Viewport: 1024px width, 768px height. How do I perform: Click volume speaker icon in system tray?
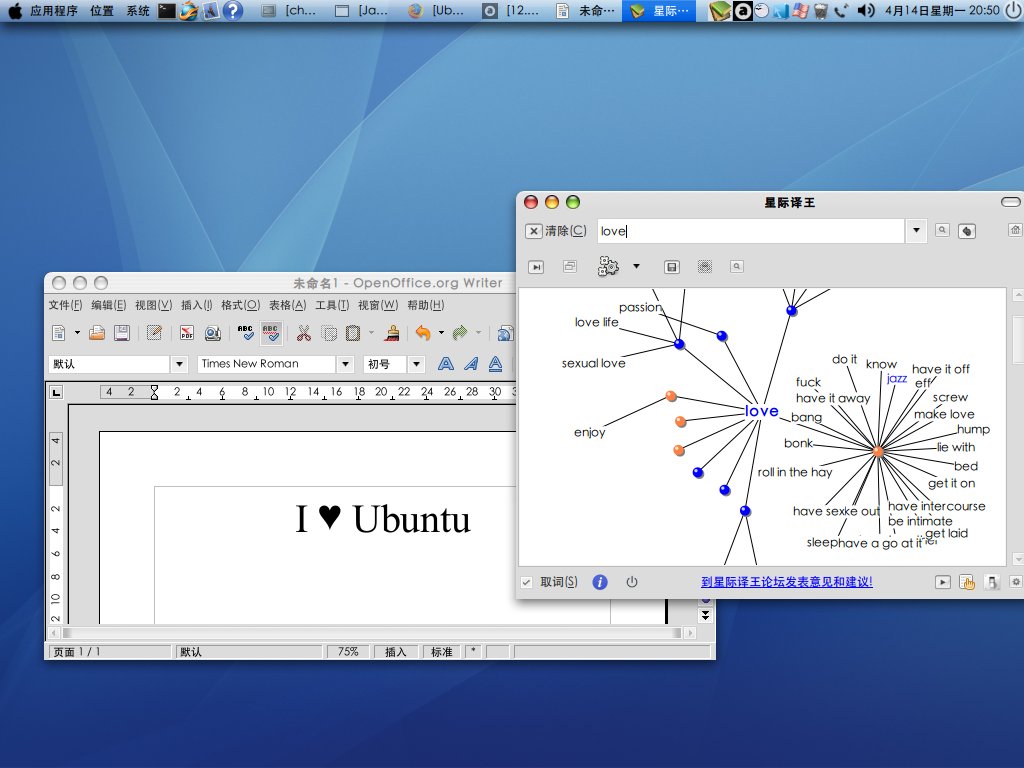[x=865, y=10]
